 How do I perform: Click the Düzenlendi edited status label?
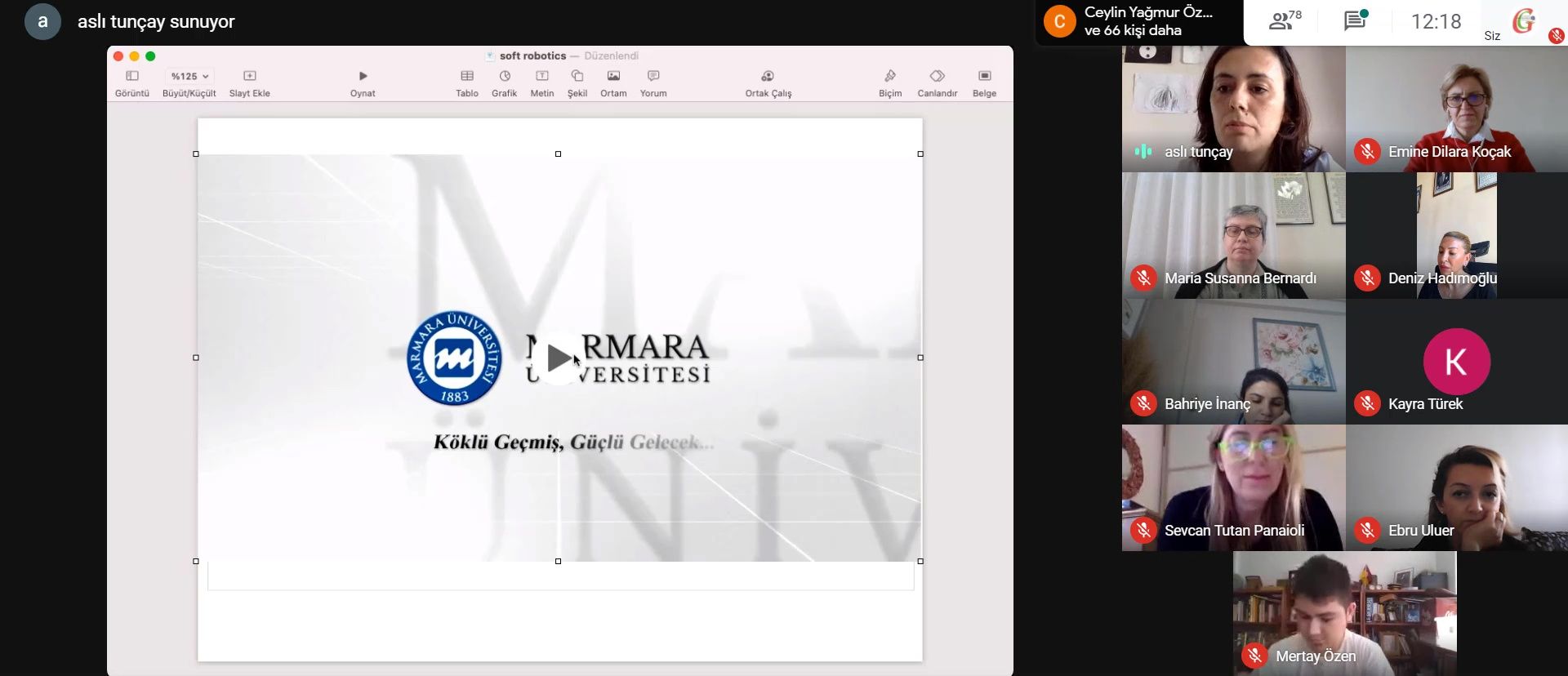611,56
